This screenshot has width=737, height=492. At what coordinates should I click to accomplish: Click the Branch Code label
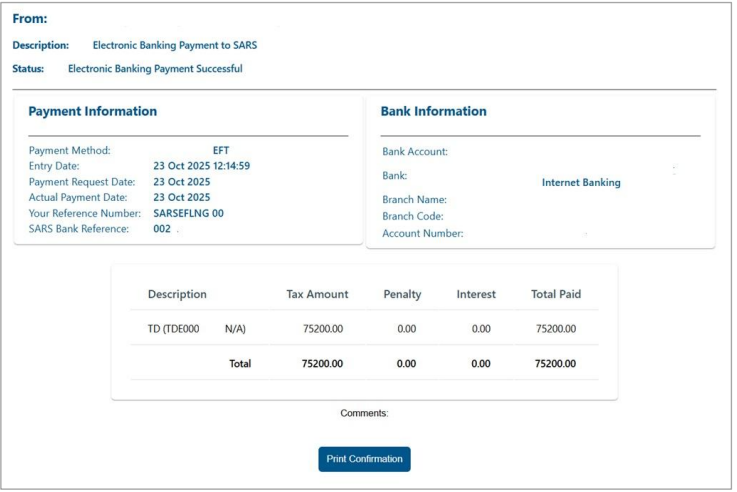(x=412, y=216)
